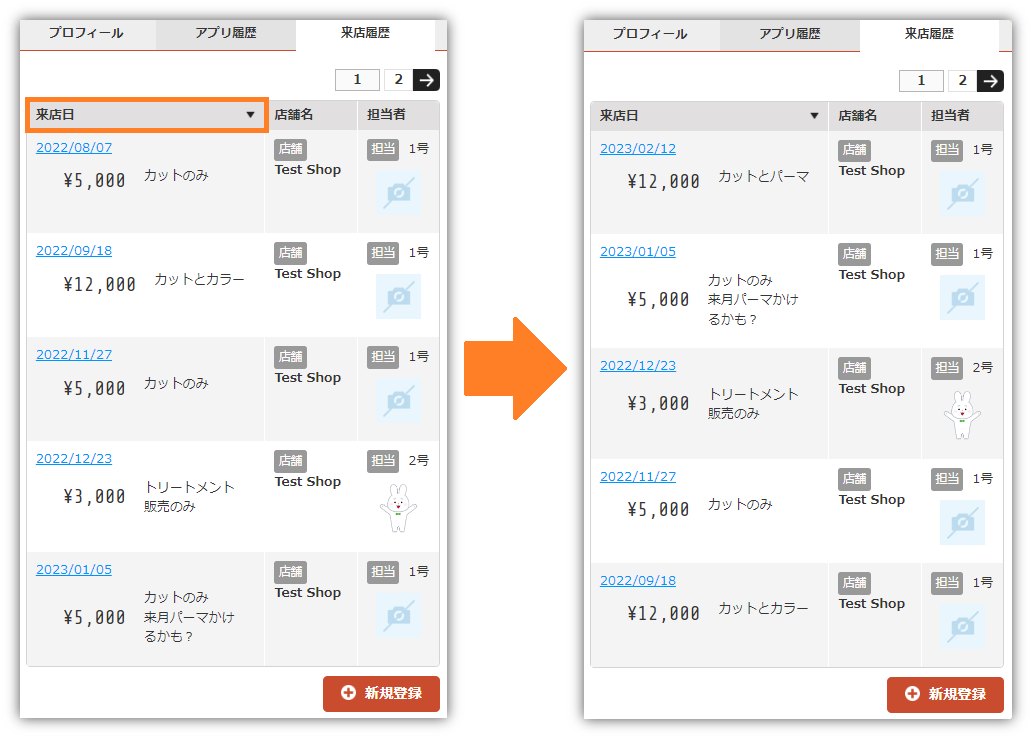Open visit 2022/11/27 in right panel
Image resolution: width=1031 pixels, height=739 pixels.
click(x=638, y=477)
